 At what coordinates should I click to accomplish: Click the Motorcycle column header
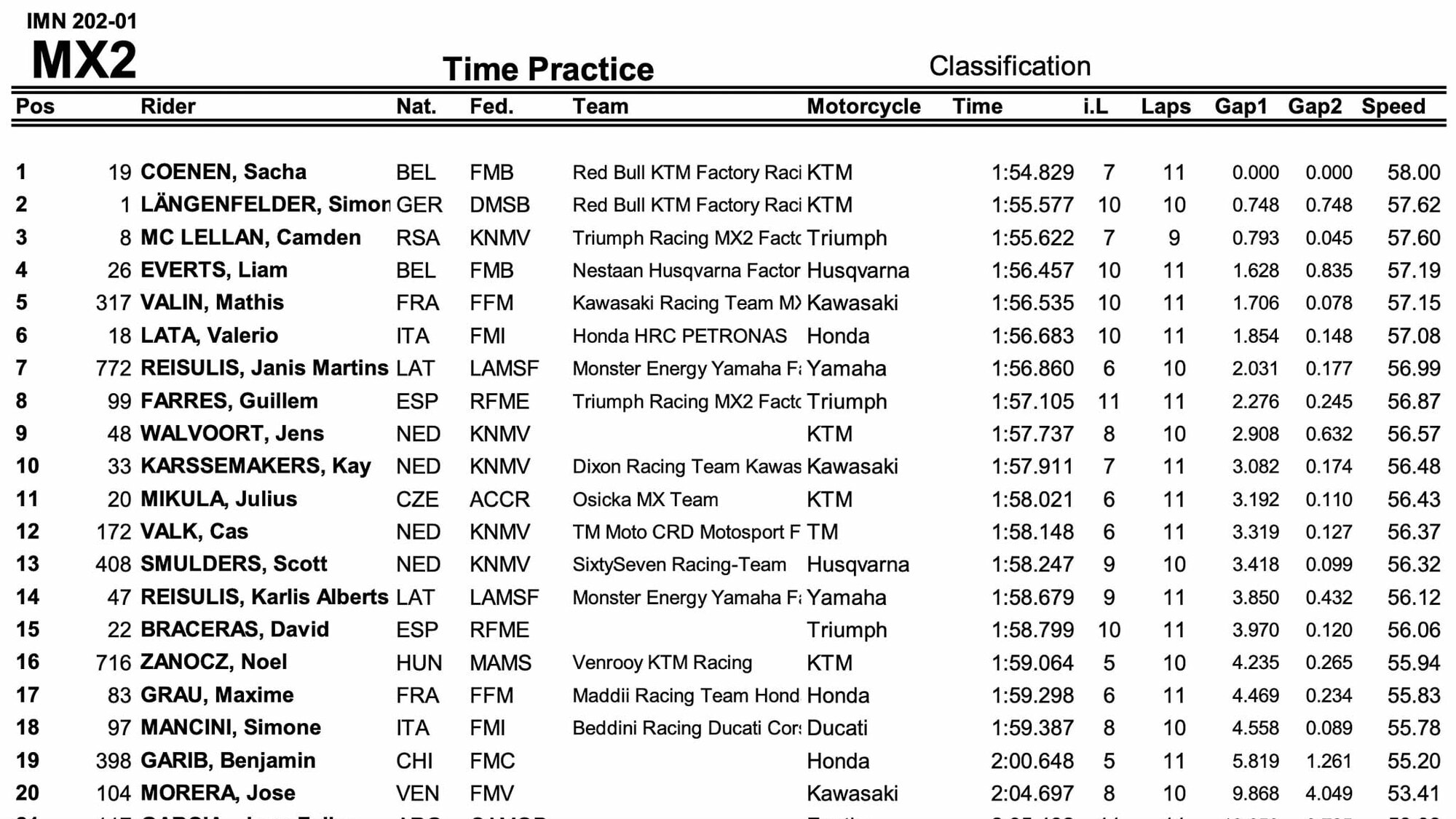coord(863,106)
